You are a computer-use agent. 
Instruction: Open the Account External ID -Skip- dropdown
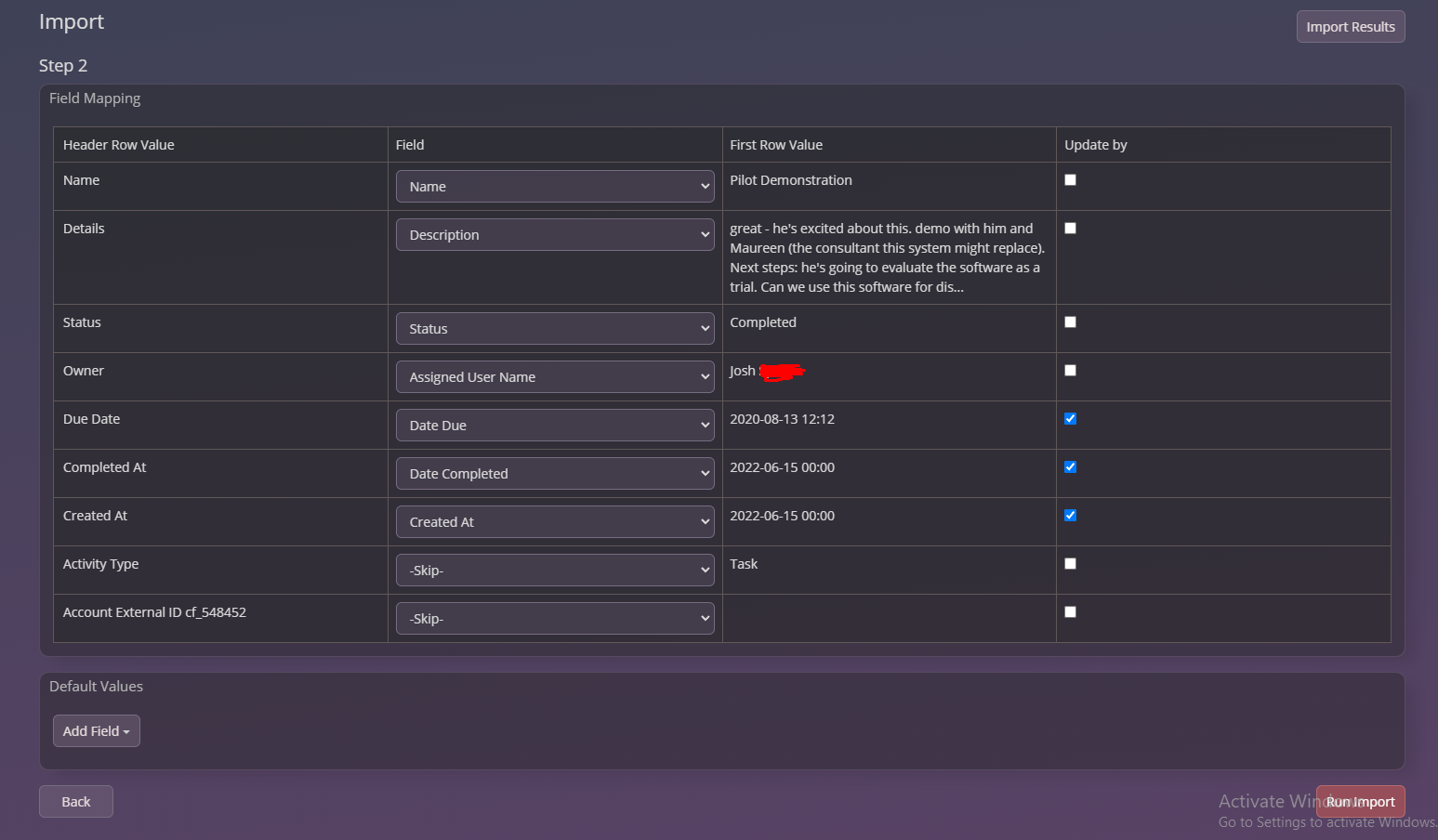point(555,618)
